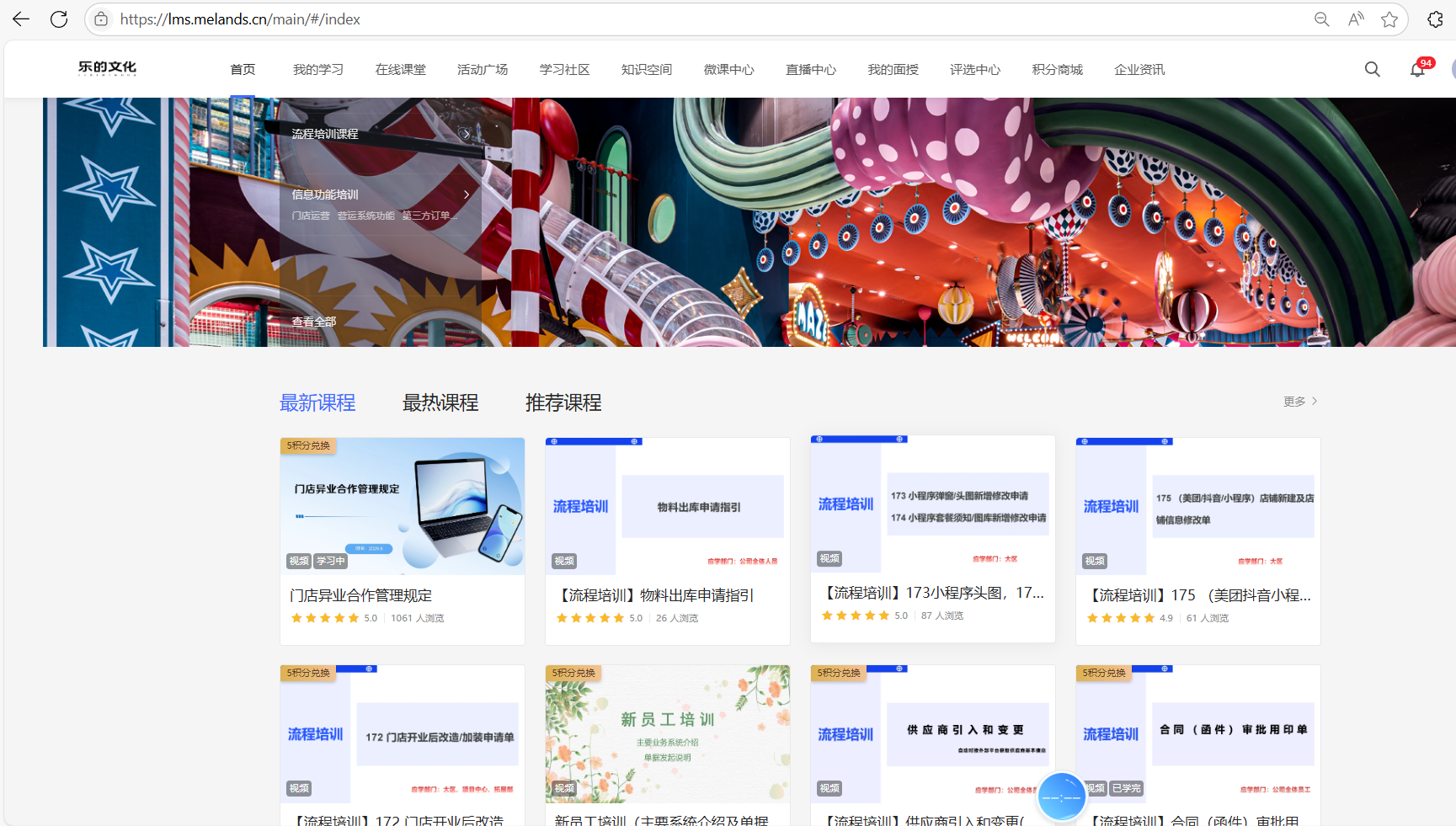Screen dimensions: 1456x826
Task: Click 查看全部 link on the banner
Action: [x=313, y=322]
